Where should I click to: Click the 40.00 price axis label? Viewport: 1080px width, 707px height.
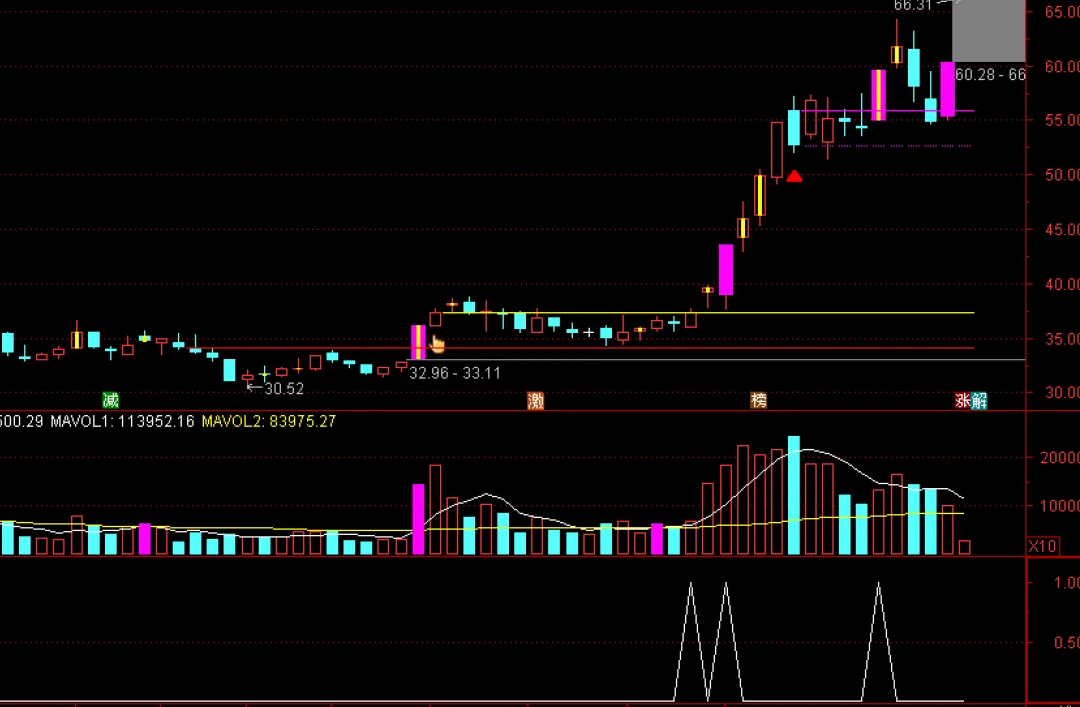pos(1062,284)
